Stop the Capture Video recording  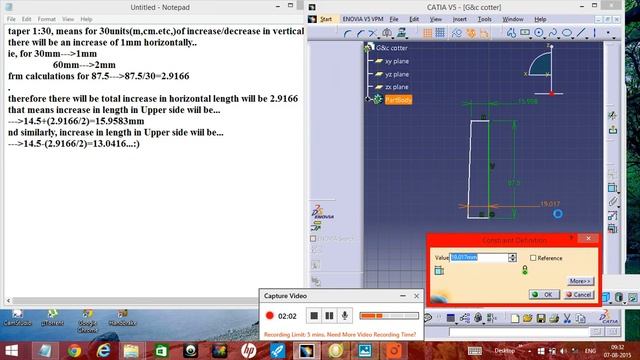click(x=314, y=316)
